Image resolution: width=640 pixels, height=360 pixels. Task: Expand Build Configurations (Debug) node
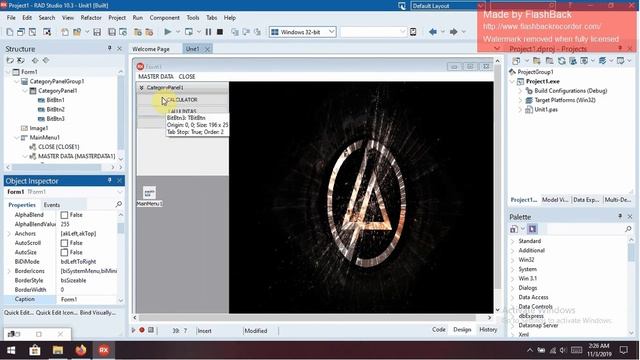coord(520,91)
